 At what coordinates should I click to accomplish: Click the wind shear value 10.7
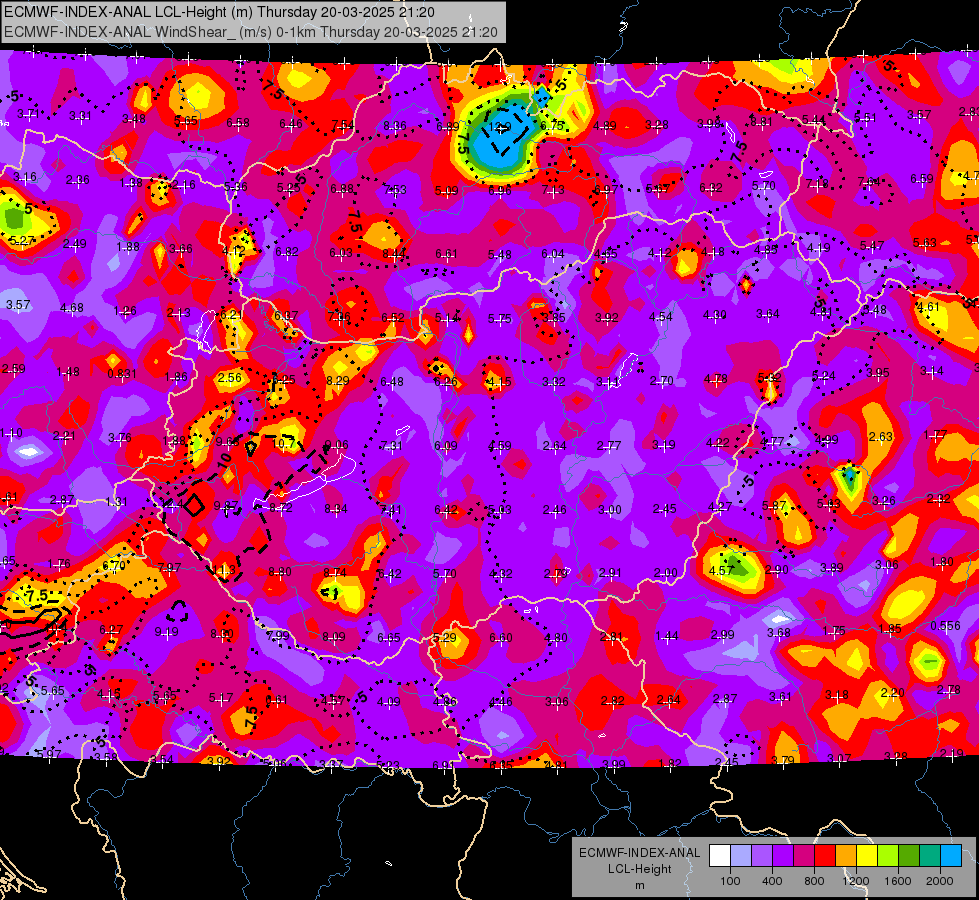coord(283,443)
